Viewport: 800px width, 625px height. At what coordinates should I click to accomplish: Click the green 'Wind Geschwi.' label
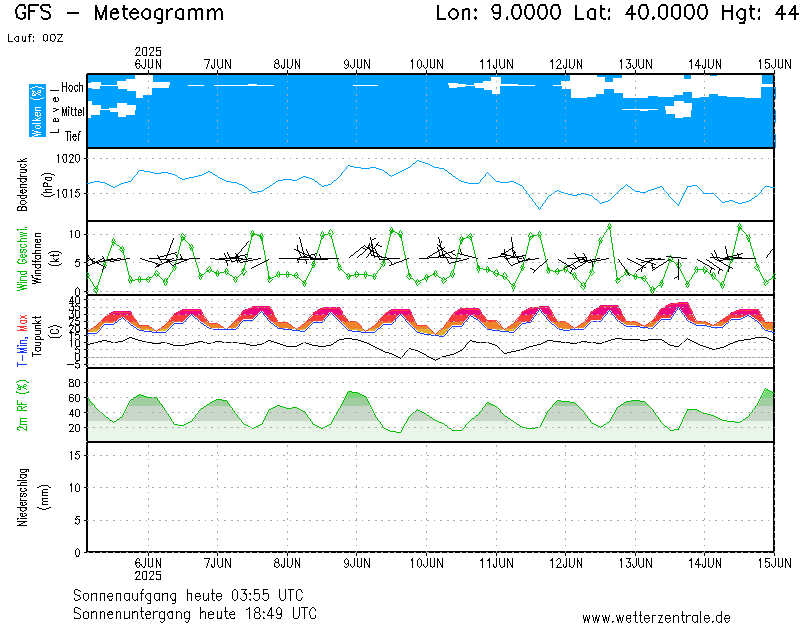tap(22, 259)
